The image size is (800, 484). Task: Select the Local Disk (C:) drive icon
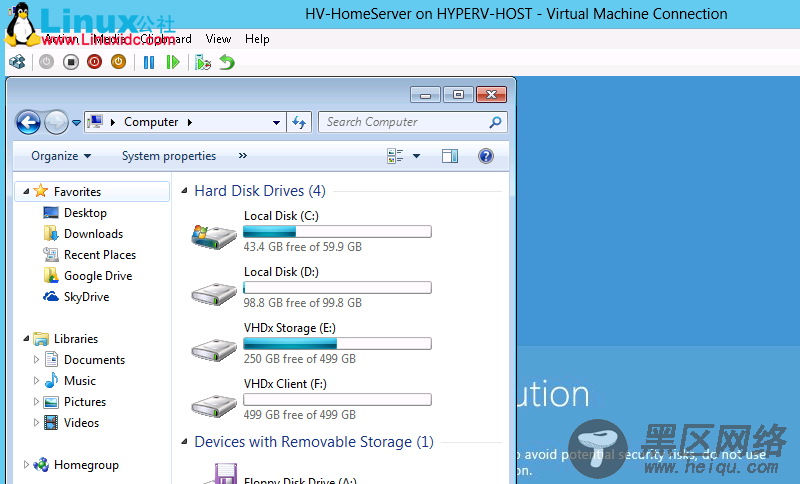click(x=214, y=237)
